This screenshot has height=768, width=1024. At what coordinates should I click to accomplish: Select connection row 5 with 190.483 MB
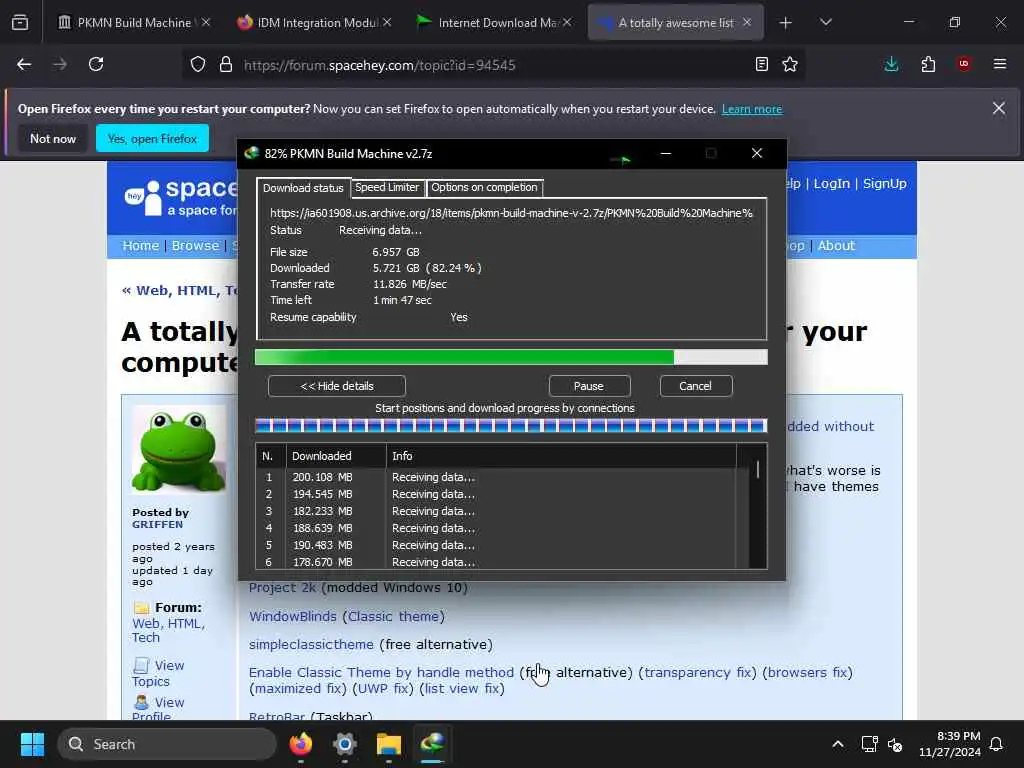click(x=496, y=545)
